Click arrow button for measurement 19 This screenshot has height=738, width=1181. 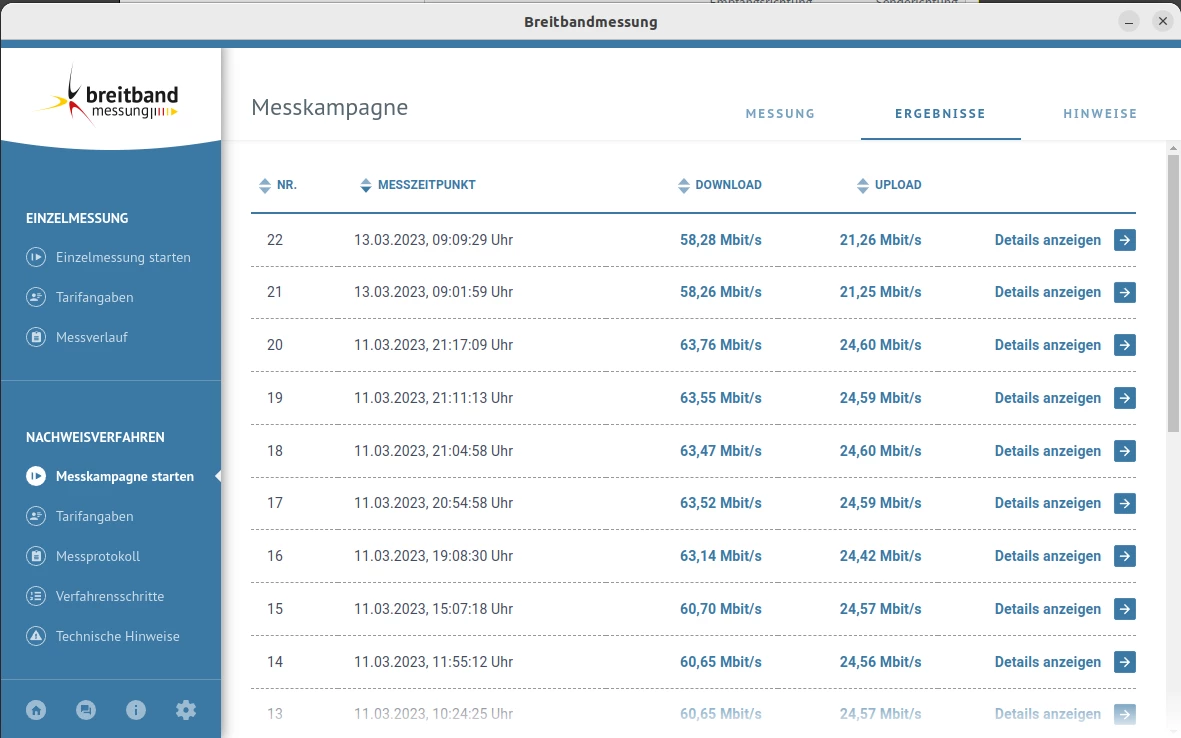[x=1125, y=398]
